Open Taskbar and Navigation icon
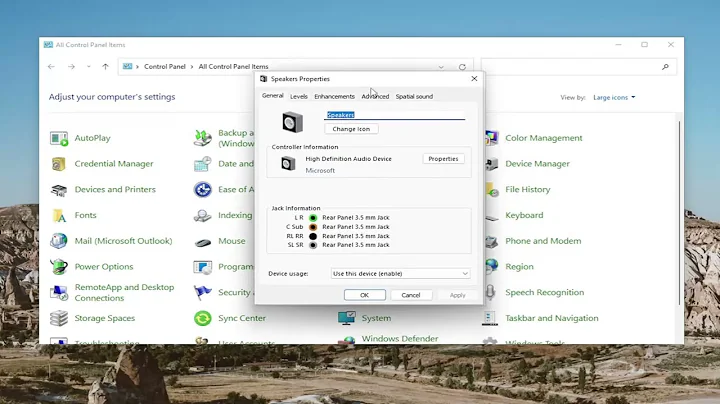This screenshot has width=720, height=404. point(489,318)
